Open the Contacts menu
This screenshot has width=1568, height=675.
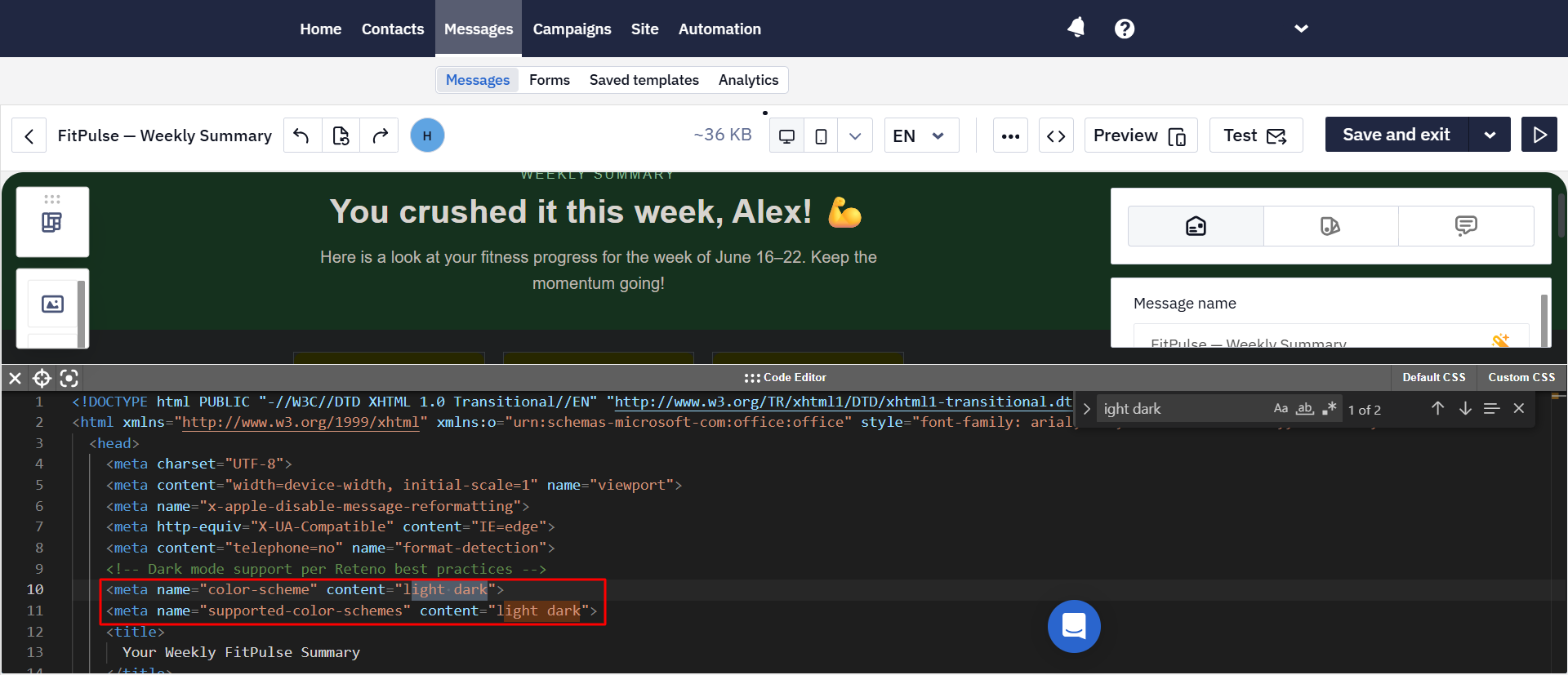coord(393,29)
